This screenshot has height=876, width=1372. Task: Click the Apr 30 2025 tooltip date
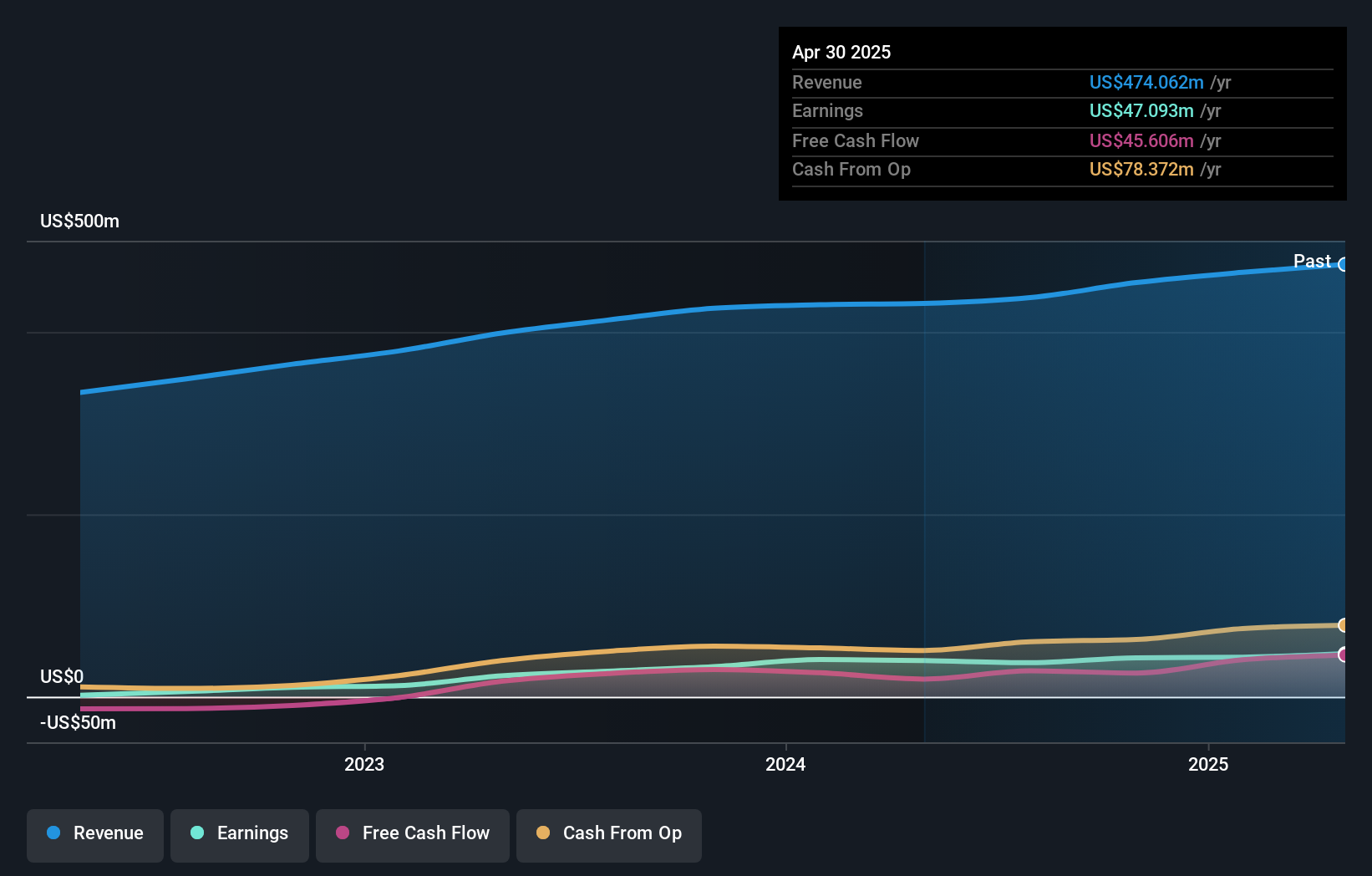pyautogui.click(x=841, y=52)
